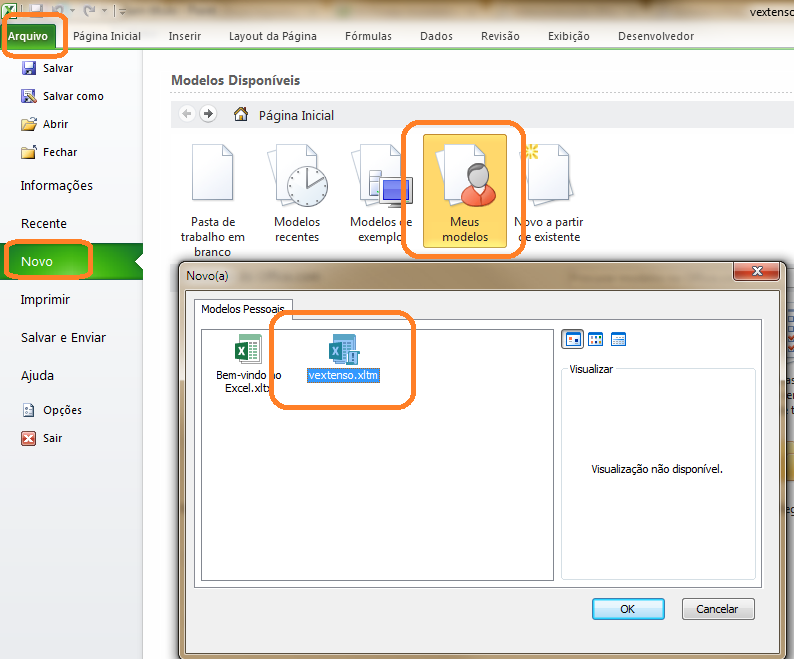Click the Modelos Pessoais tab
Viewport: 794px width, 659px height.
(243, 308)
